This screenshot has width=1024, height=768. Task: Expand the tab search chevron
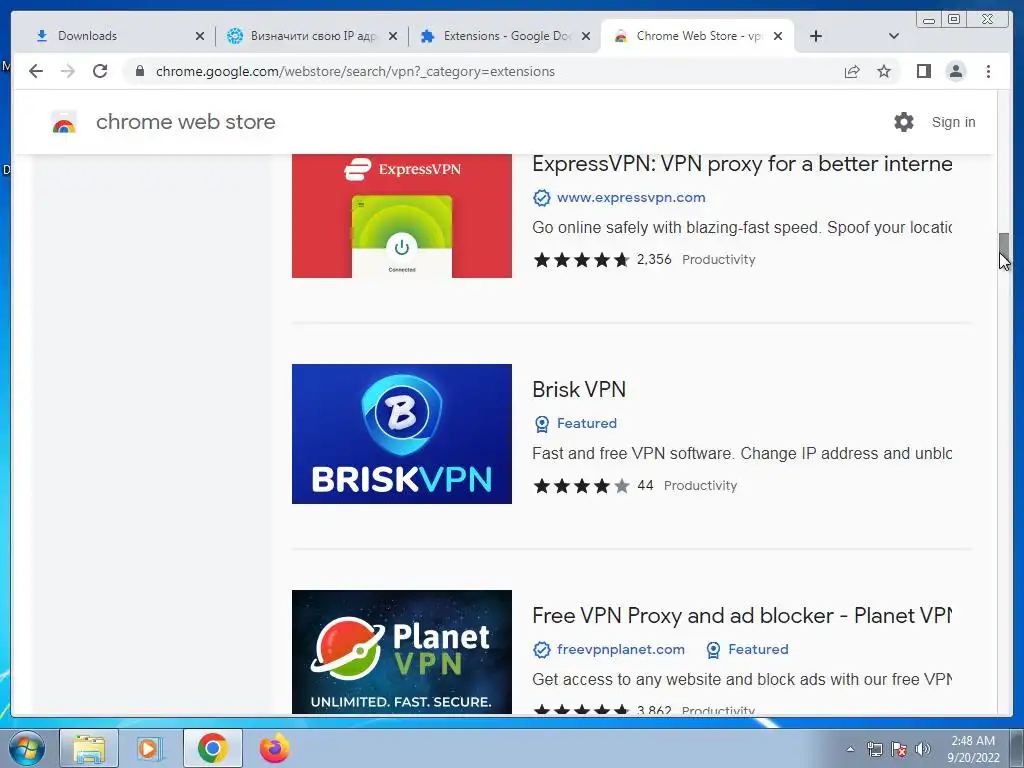click(x=894, y=36)
